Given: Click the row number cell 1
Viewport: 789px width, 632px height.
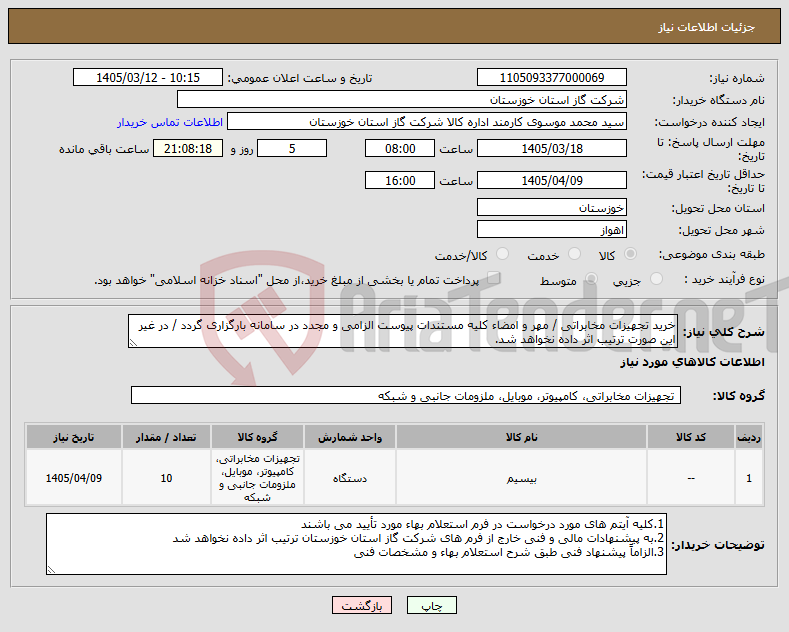Looking at the screenshot, I should pyautogui.click(x=749, y=478).
